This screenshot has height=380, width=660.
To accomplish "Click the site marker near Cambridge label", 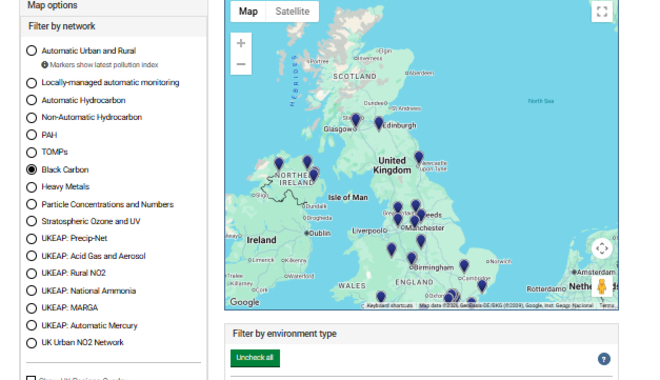I will tap(464, 266).
